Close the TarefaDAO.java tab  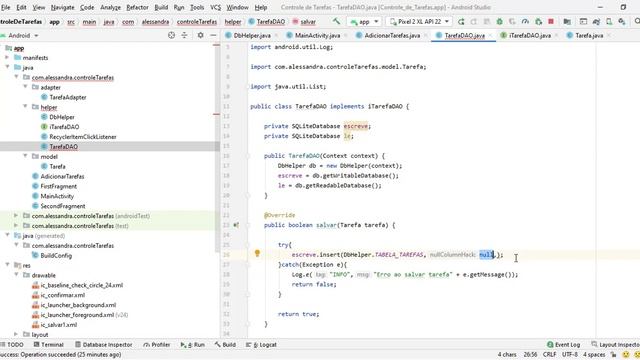[x=490, y=36]
